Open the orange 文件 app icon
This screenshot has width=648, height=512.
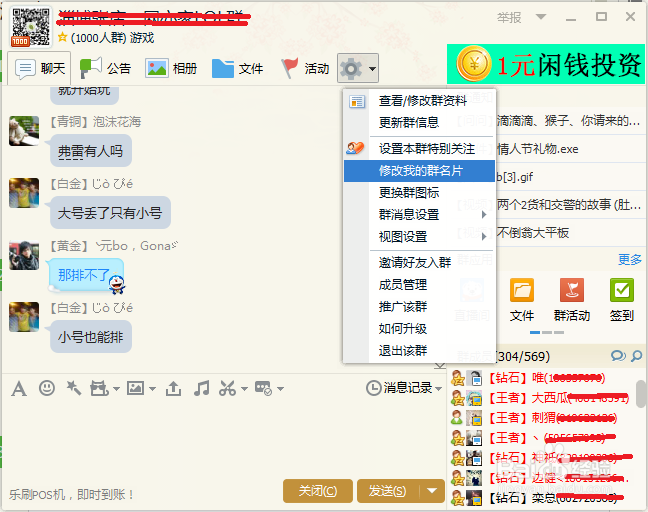(x=522, y=290)
